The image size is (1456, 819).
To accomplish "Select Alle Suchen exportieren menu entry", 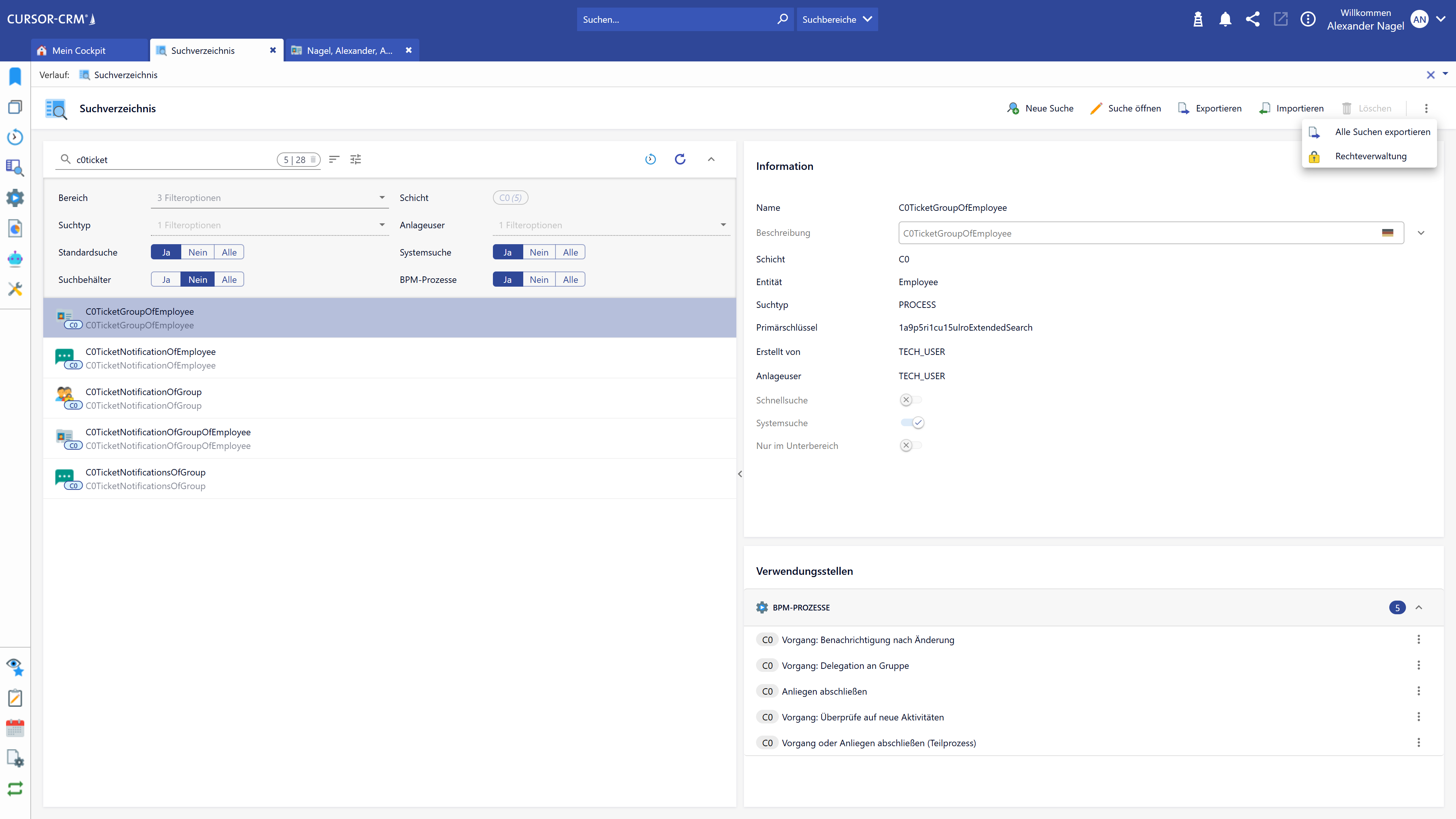I will coord(1370,132).
